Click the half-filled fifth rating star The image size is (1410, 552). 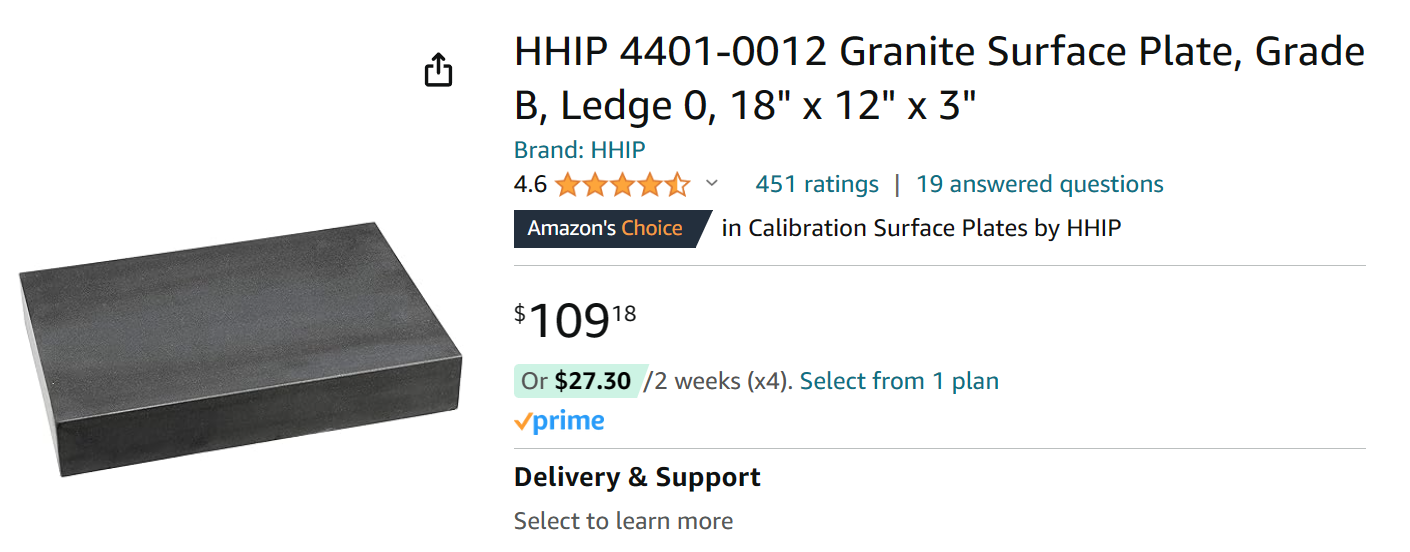(677, 185)
